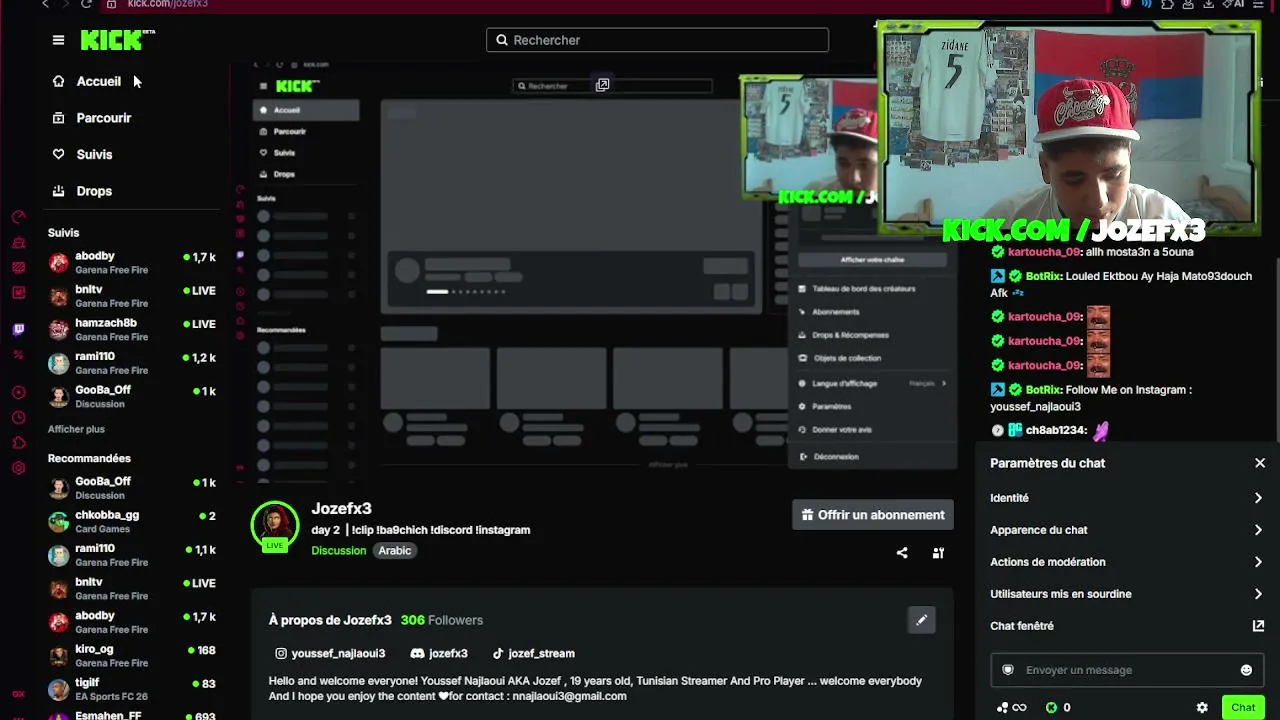Click the green Kicks balance icon

[x=1051, y=708]
